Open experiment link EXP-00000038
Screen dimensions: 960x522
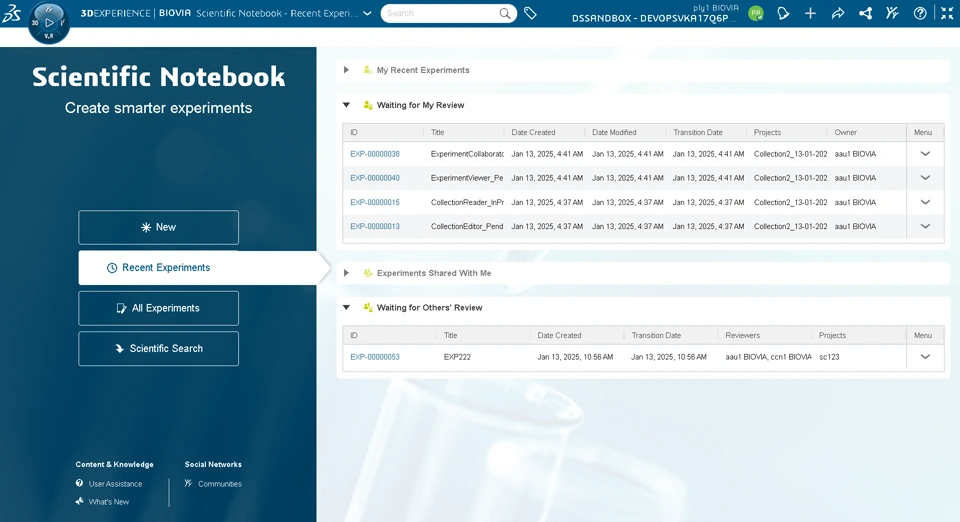tap(375, 154)
